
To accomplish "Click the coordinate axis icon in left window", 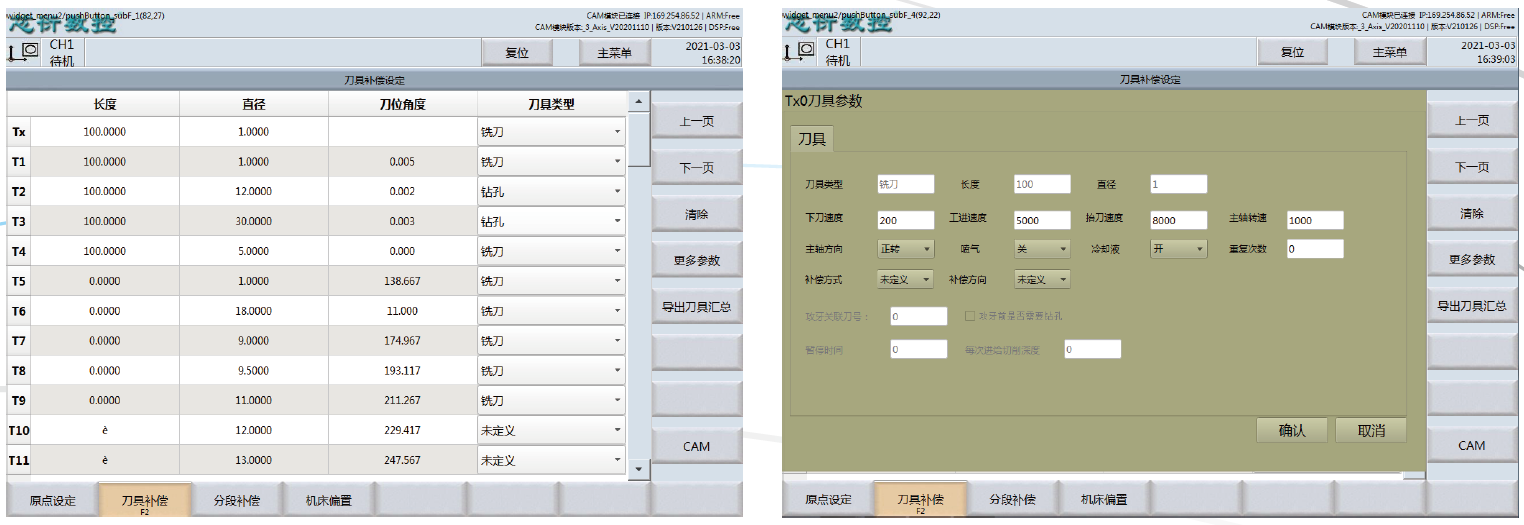I will (24, 52).
